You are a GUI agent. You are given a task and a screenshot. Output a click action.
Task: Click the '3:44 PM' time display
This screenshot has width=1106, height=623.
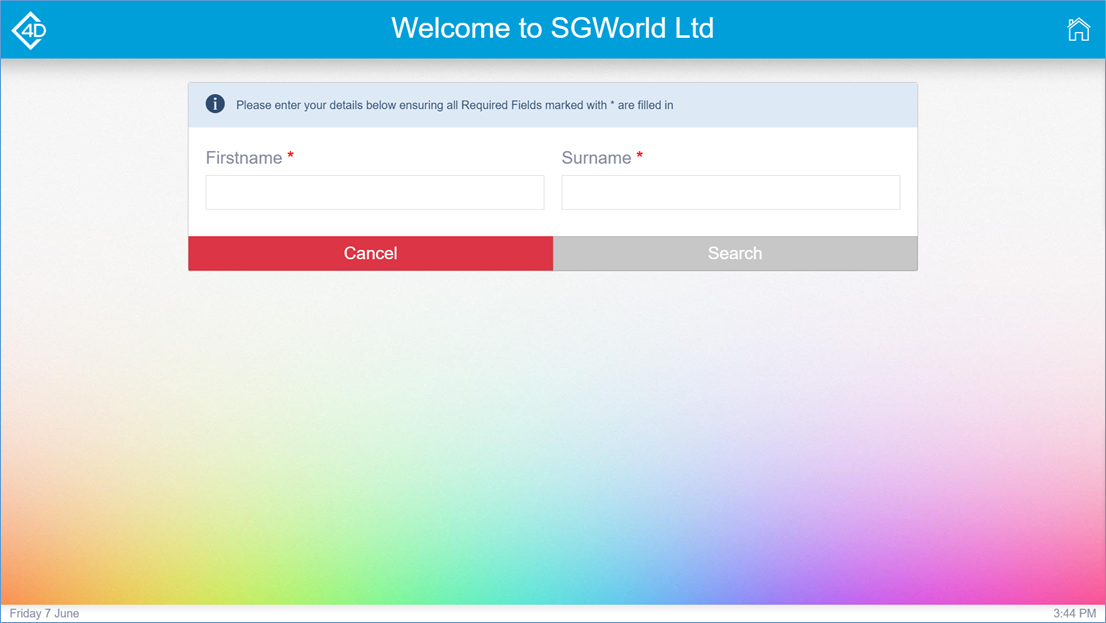pyautogui.click(x=1074, y=613)
